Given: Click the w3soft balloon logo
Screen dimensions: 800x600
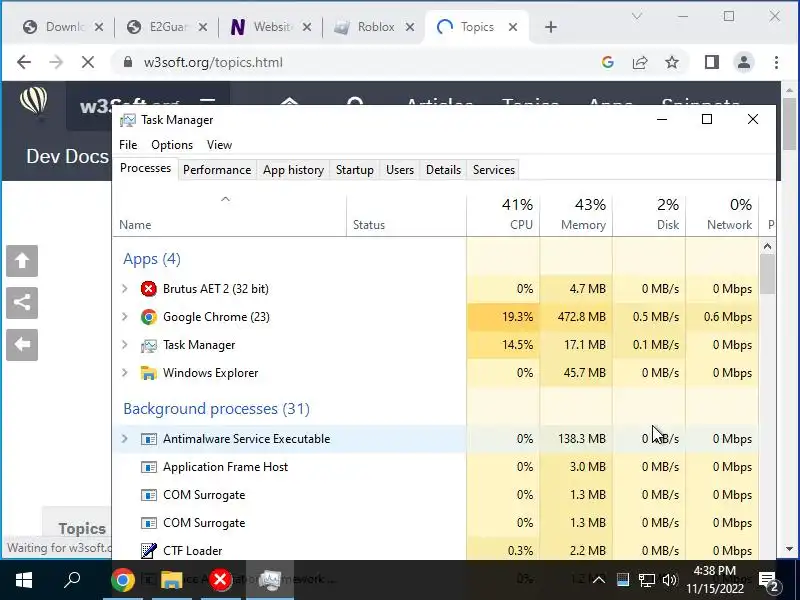Looking at the screenshot, I should [x=34, y=102].
